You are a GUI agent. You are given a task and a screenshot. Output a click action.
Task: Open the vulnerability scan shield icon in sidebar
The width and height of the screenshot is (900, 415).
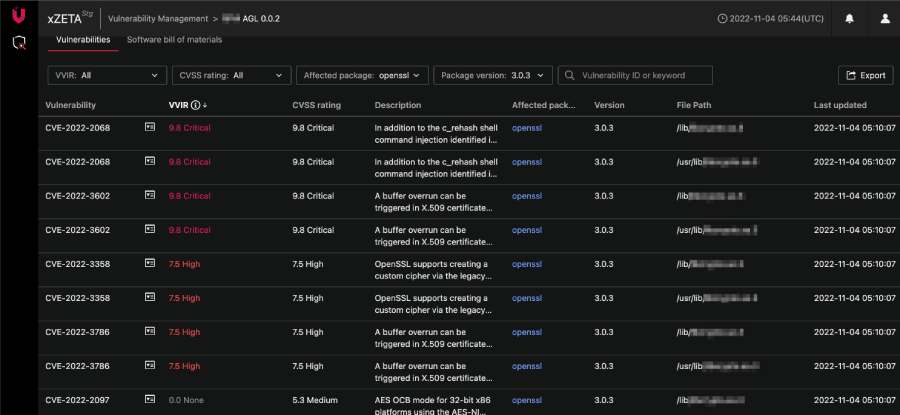click(x=18, y=43)
